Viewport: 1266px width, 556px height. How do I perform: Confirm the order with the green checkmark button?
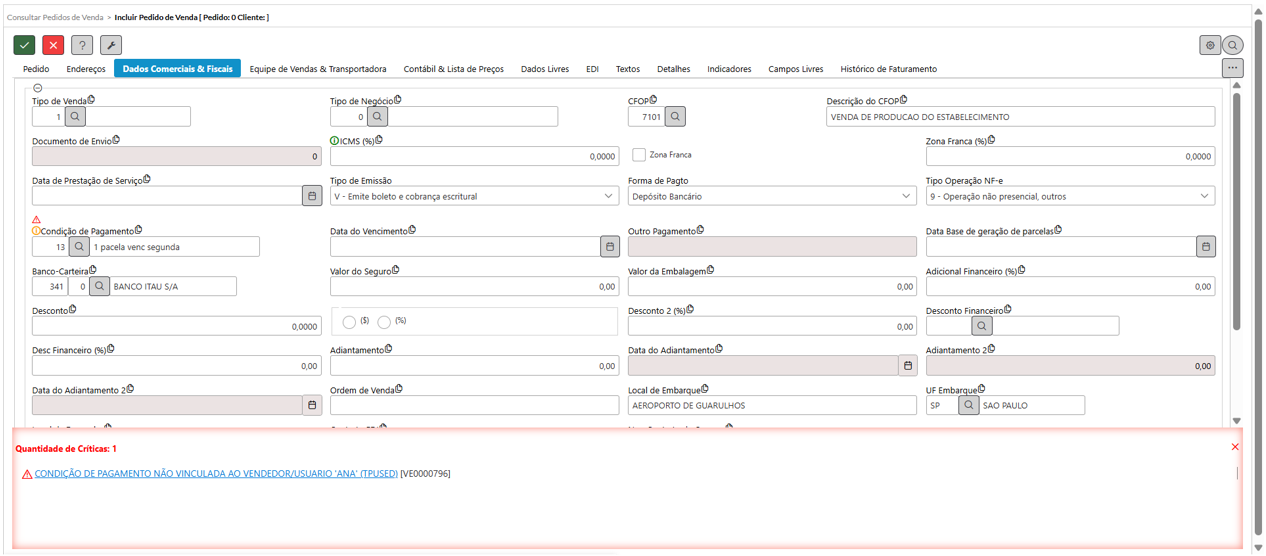point(25,45)
